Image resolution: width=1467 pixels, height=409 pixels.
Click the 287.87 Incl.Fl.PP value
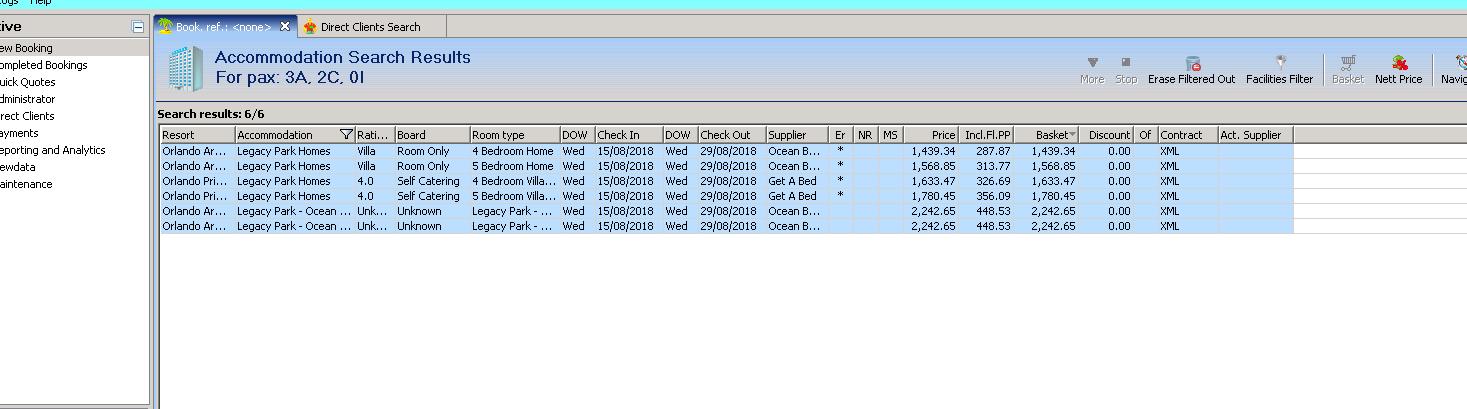click(994, 151)
